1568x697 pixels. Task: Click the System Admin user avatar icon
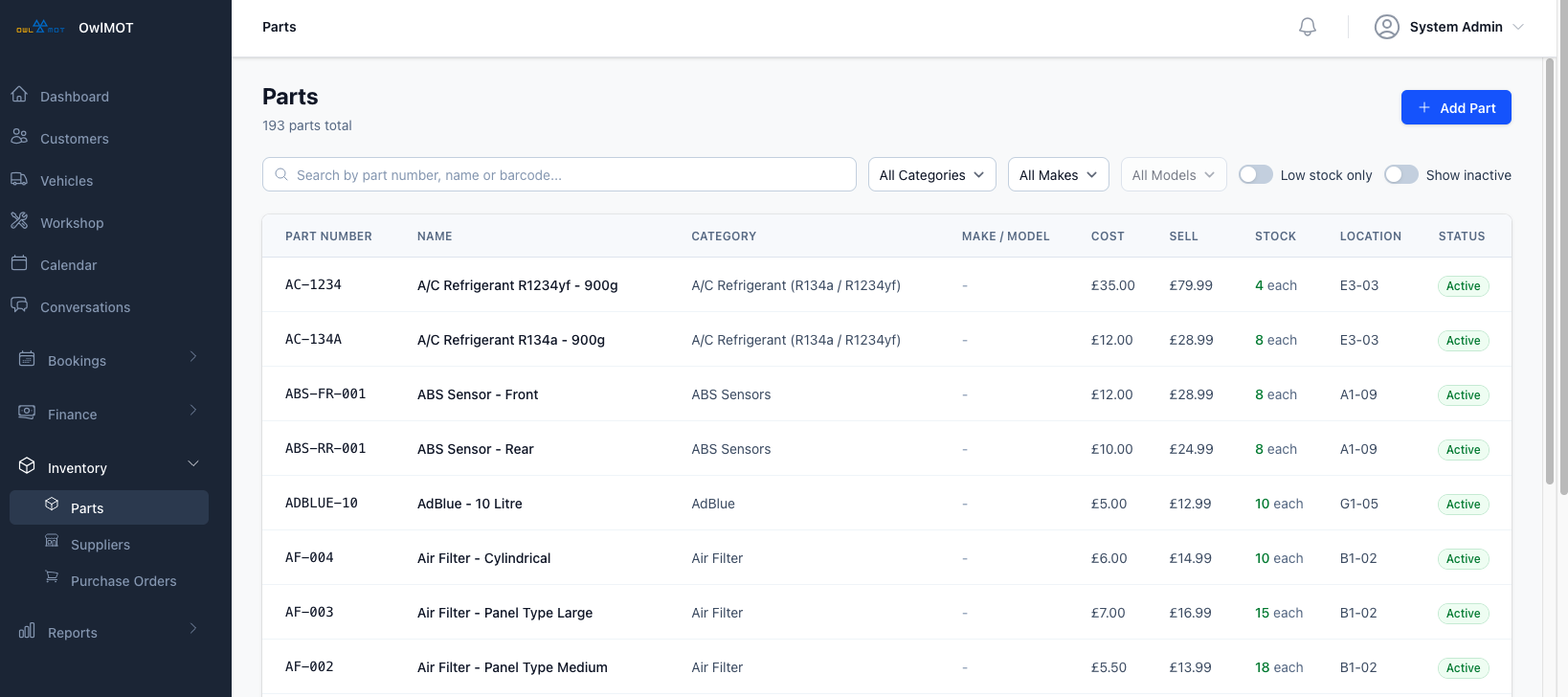[1386, 27]
